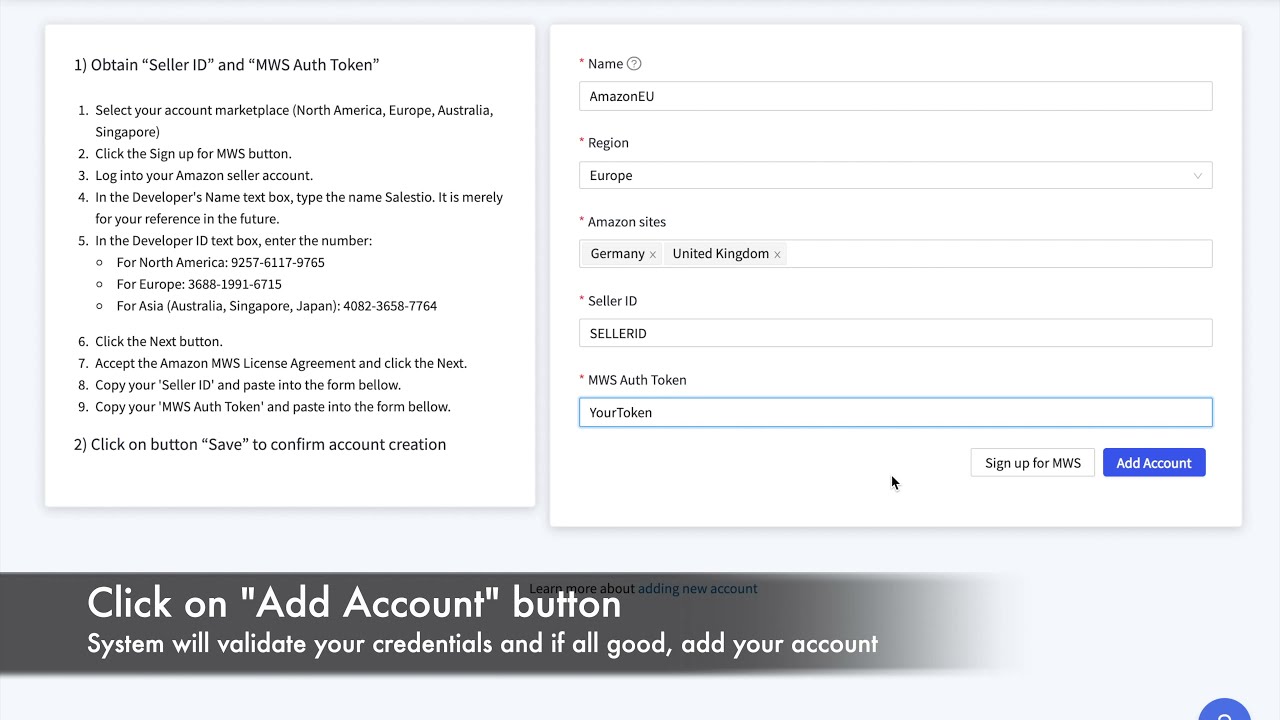Click the Save confirmation instruction text

pos(260,444)
